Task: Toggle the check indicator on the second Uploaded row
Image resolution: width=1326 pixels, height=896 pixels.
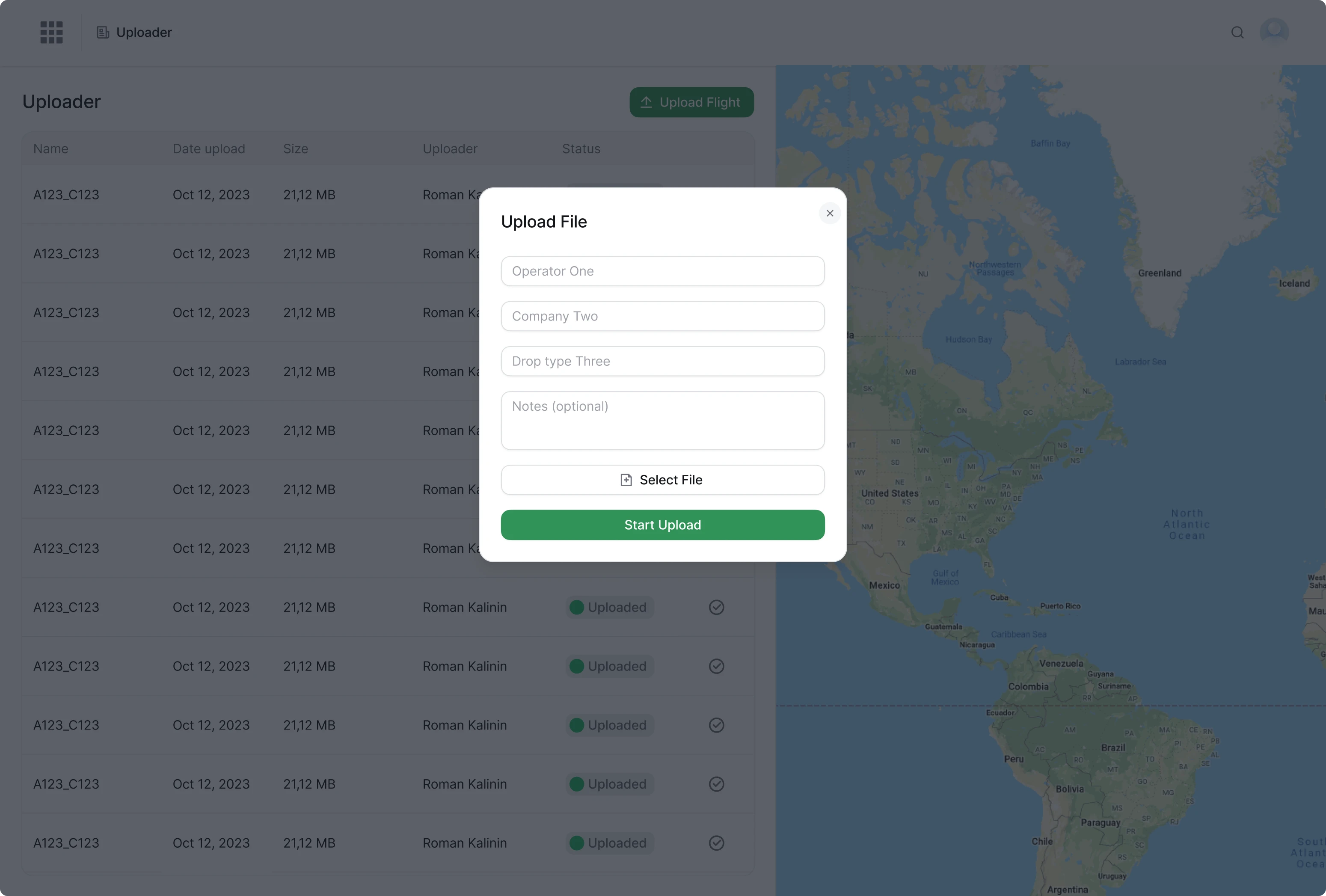Action: pos(716,666)
